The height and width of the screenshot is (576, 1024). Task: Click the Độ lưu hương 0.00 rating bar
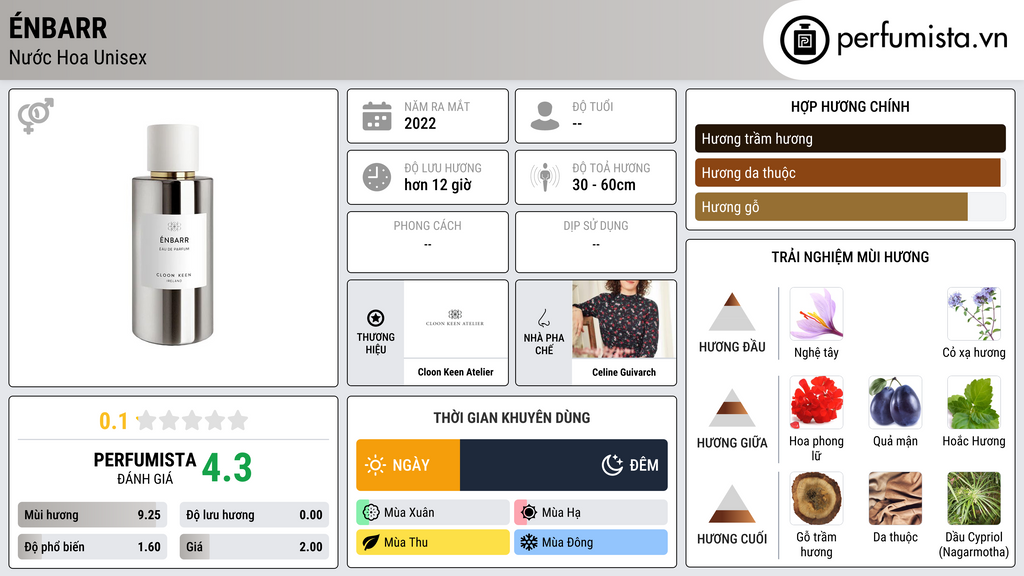(x=254, y=515)
